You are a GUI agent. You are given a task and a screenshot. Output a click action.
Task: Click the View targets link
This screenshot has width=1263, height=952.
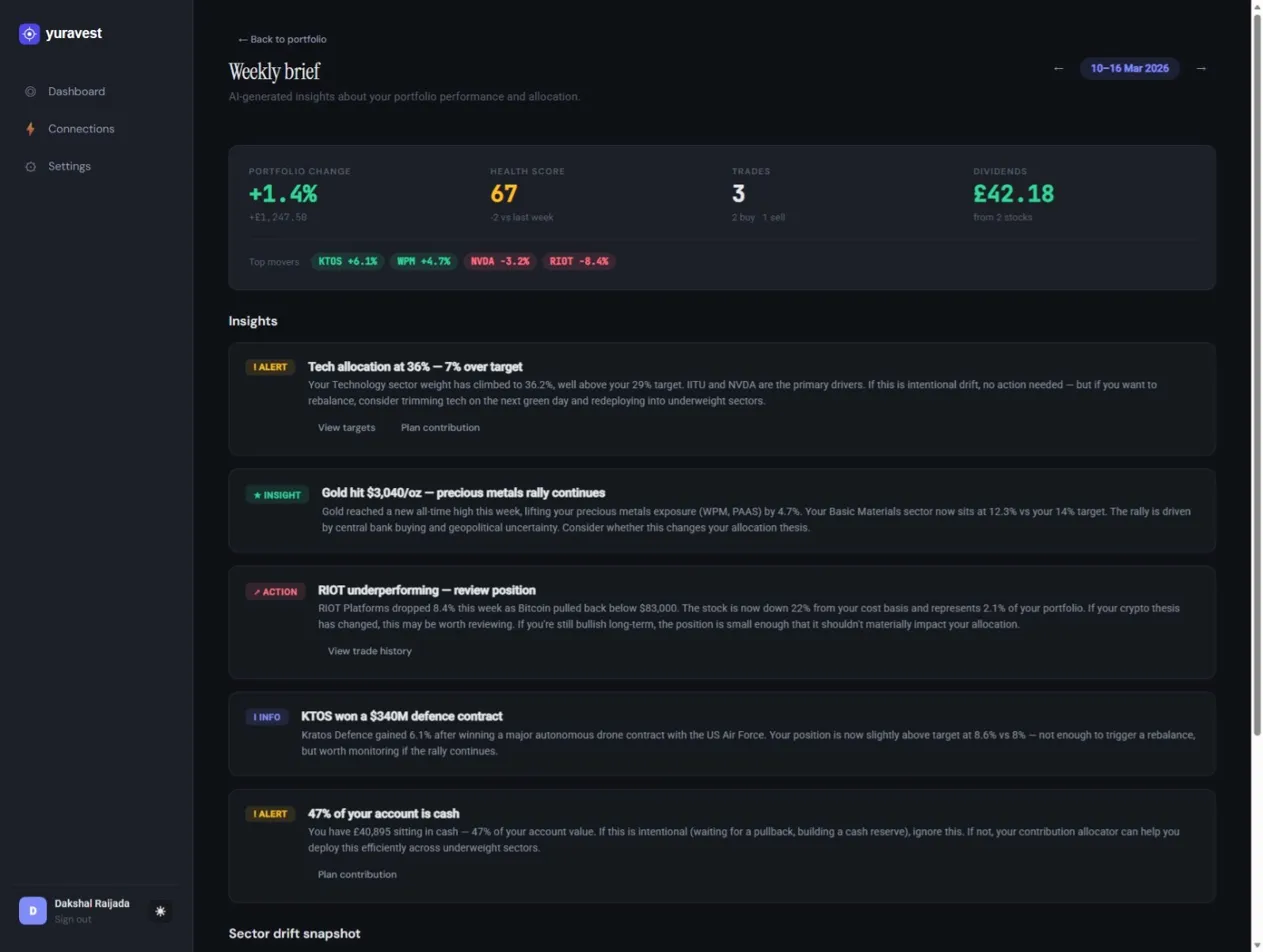click(x=346, y=427)
